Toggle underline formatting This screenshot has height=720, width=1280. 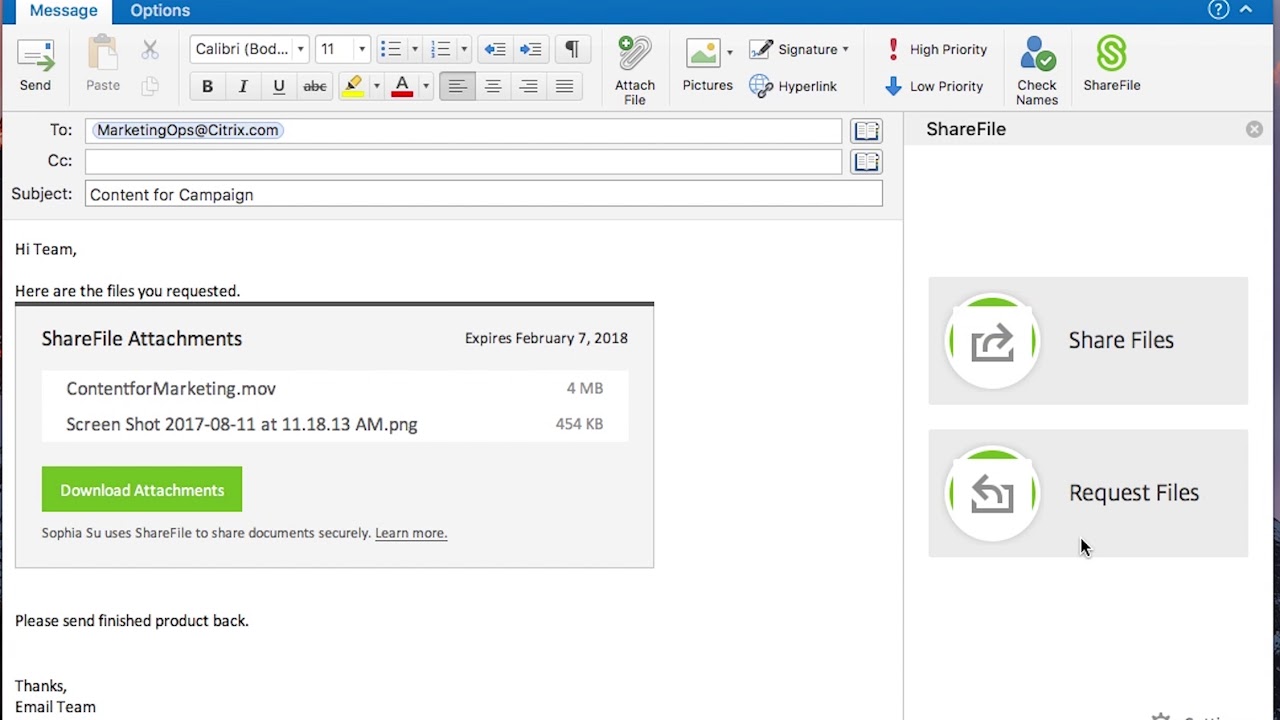click(279, 86)
